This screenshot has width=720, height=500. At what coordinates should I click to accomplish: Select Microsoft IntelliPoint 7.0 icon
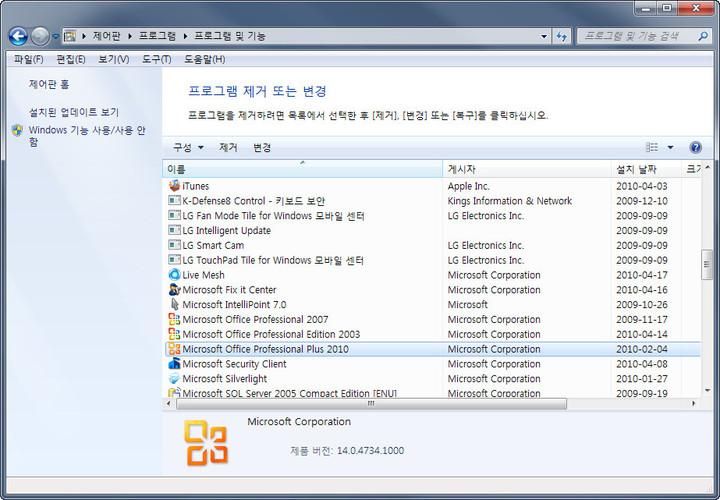pos(174,304)
